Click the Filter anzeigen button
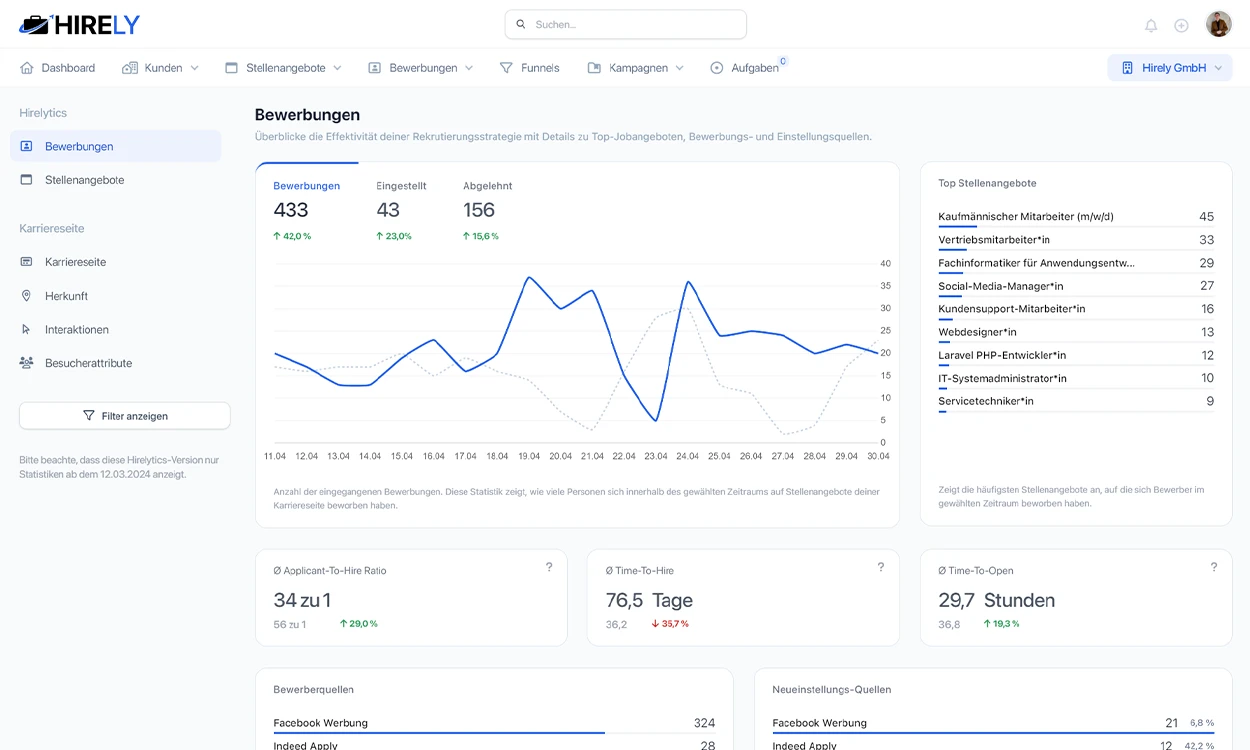 (x=124, y=415)
